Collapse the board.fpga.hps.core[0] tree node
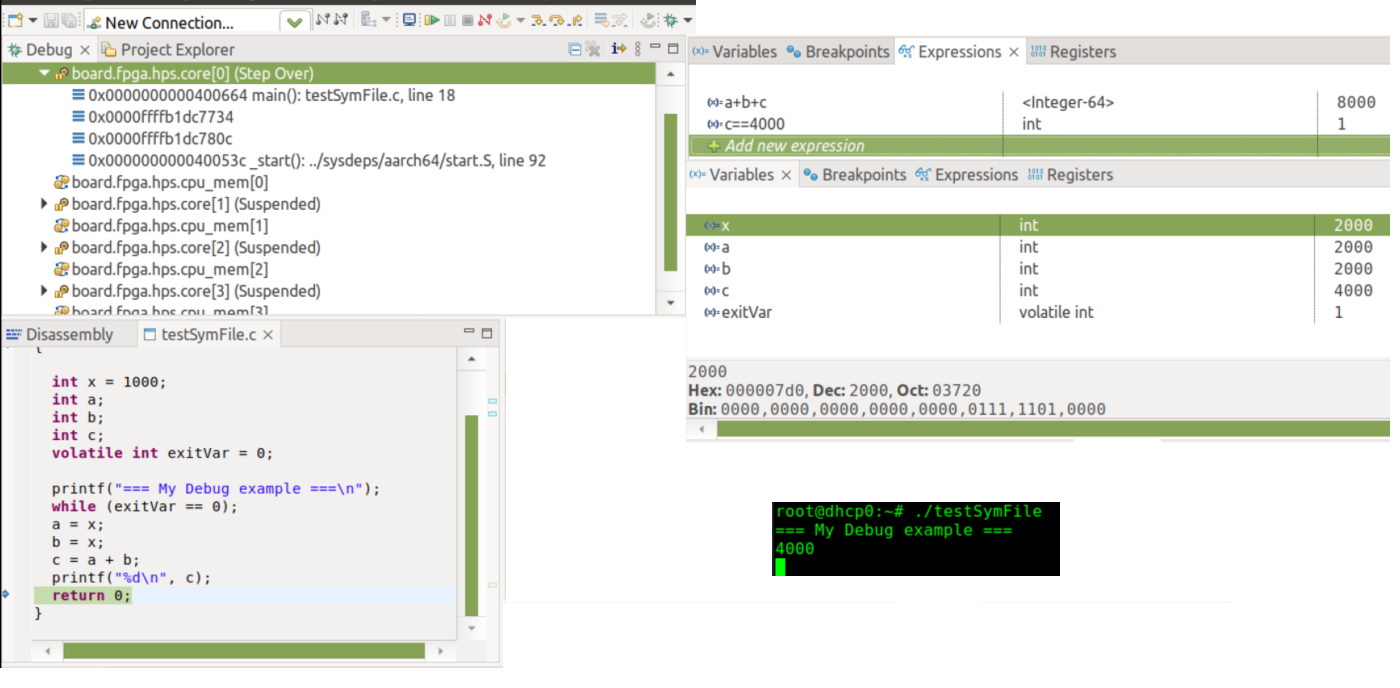Viewport: 1400px width, 688px height. 44,73
